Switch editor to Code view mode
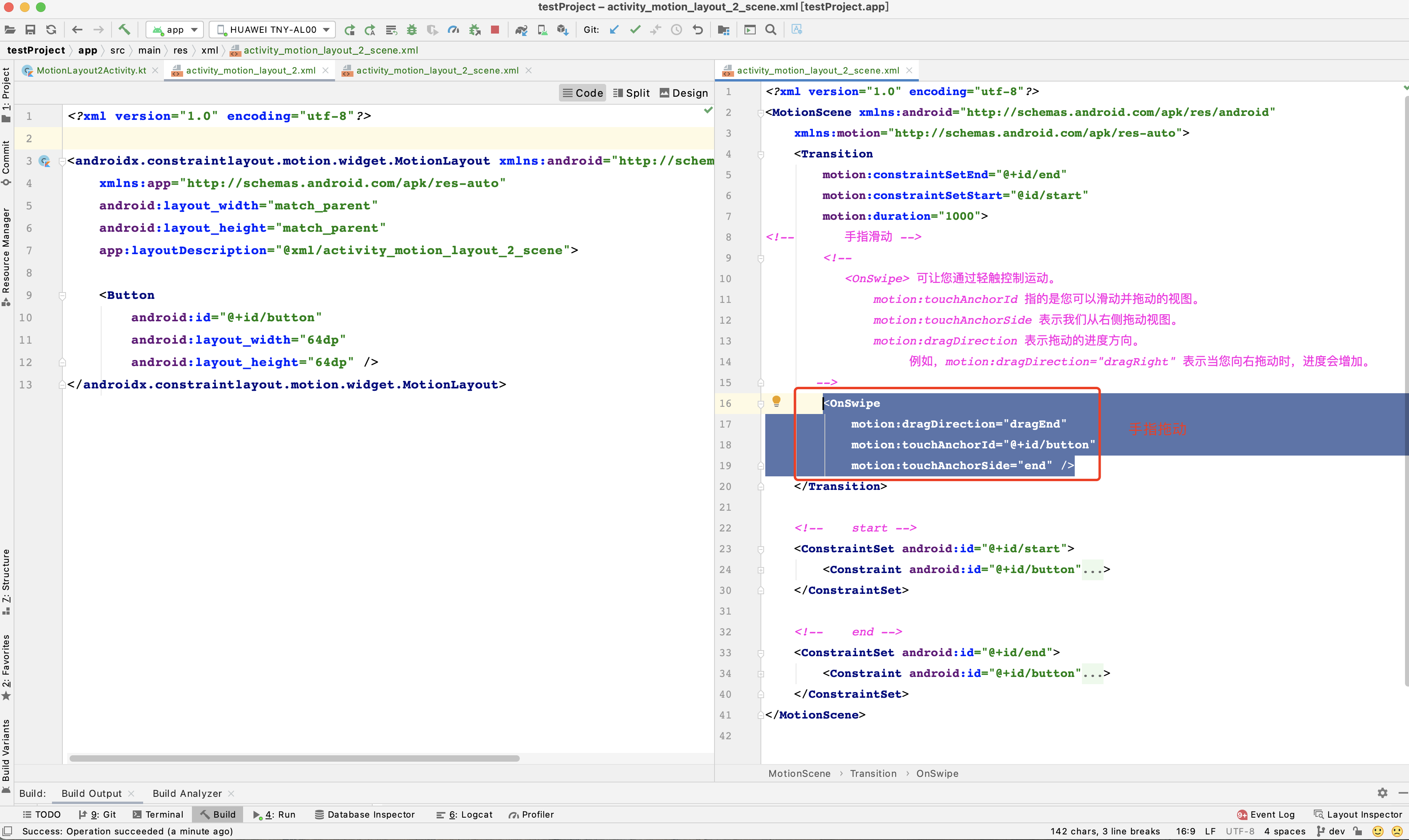The image size is (1409, 840). [x=582, y=93]
